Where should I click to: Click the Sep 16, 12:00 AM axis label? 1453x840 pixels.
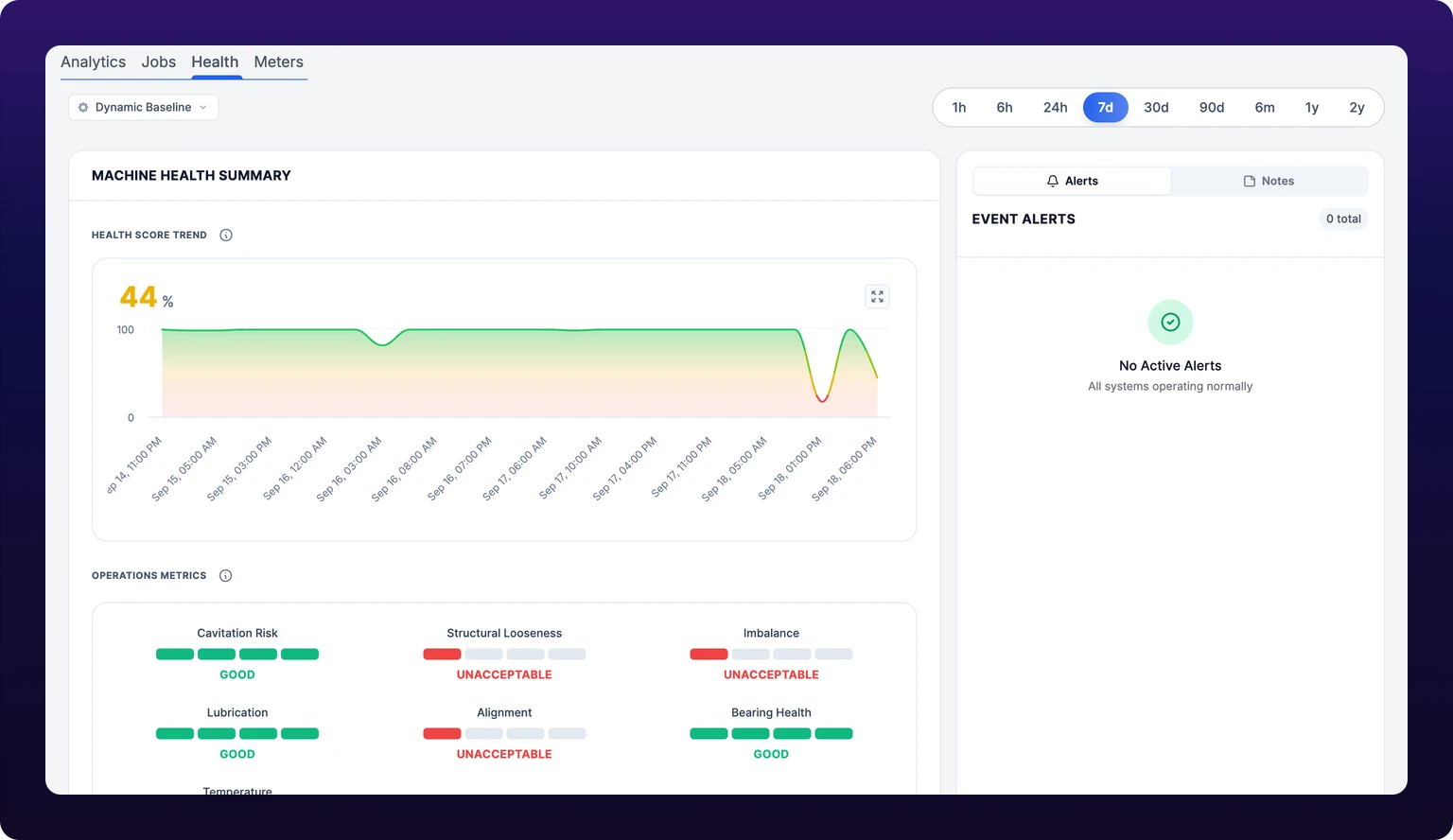294,469
